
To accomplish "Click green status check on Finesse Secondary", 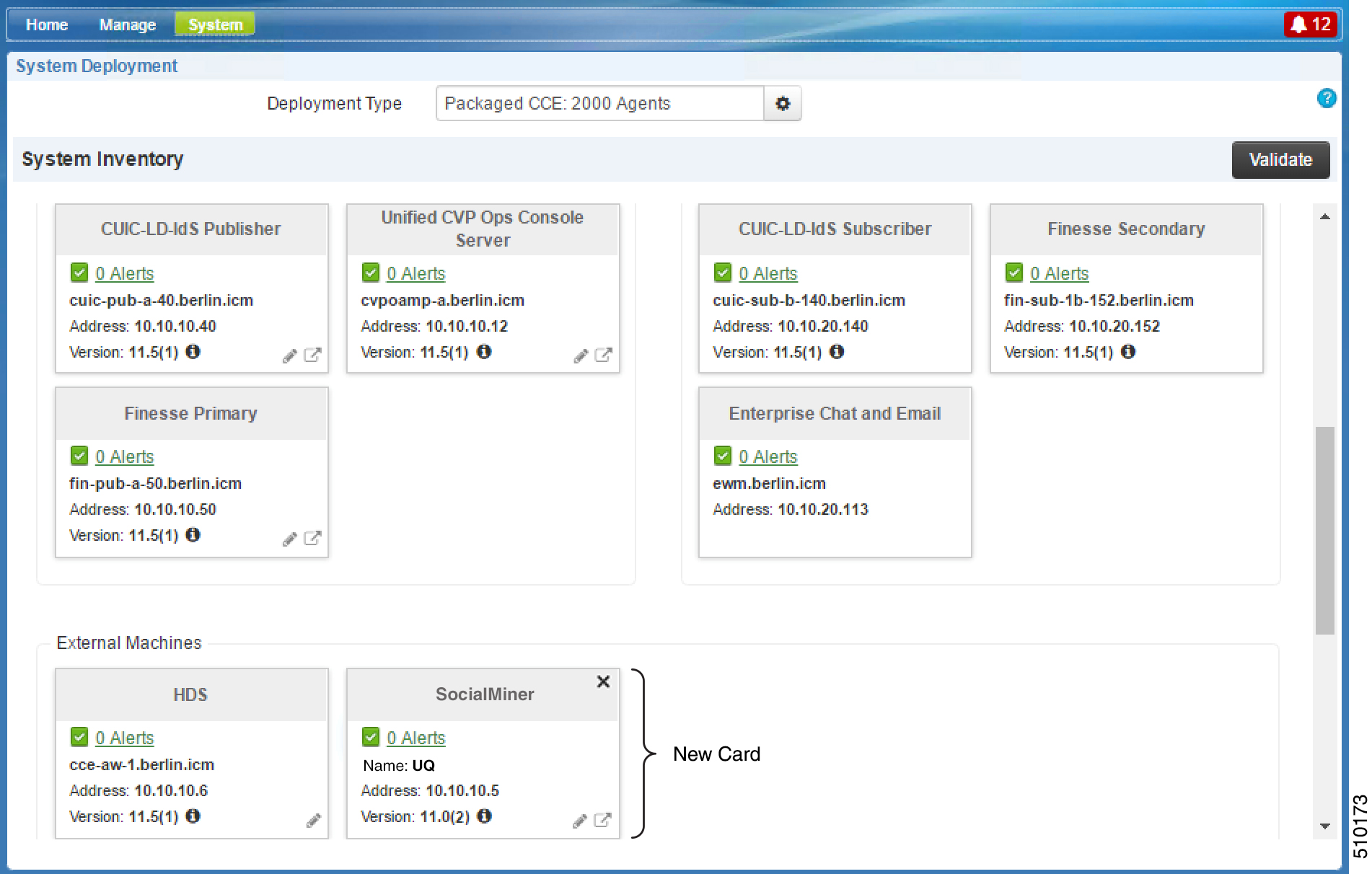I will click(x=1014, y=273).
